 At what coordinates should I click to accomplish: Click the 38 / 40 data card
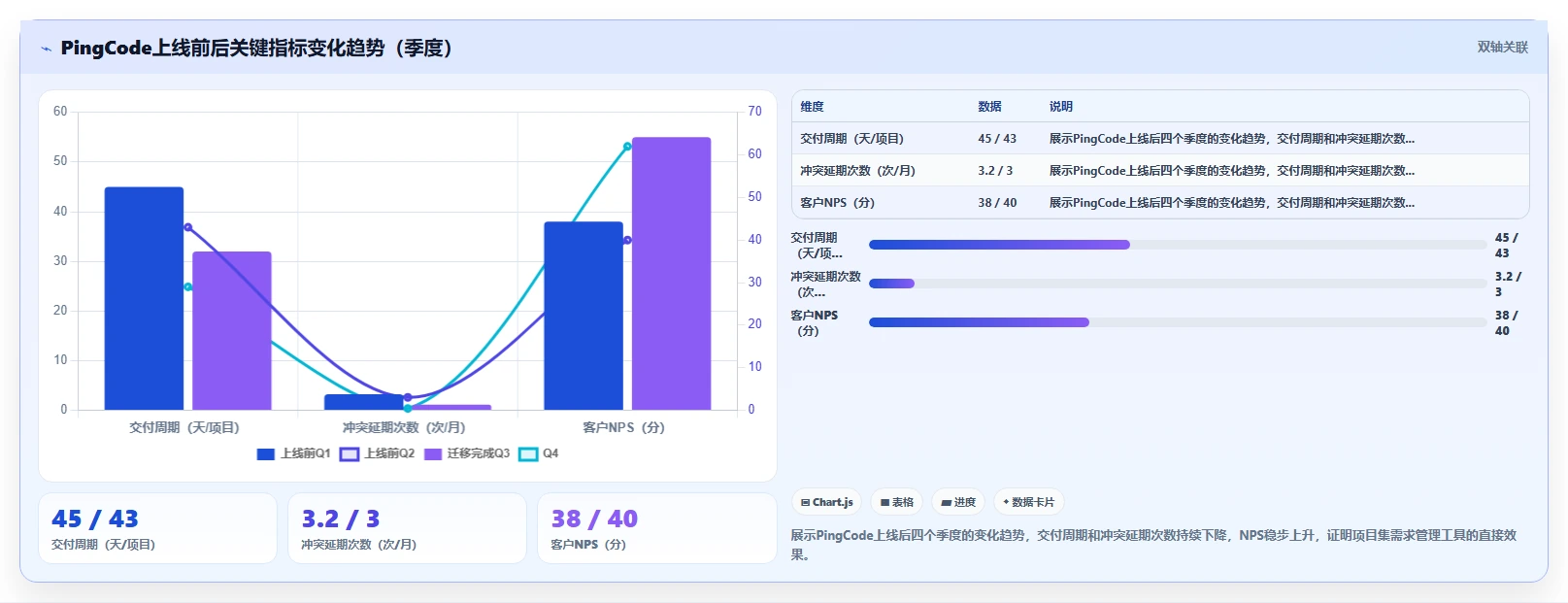click(x=656, y=528)
